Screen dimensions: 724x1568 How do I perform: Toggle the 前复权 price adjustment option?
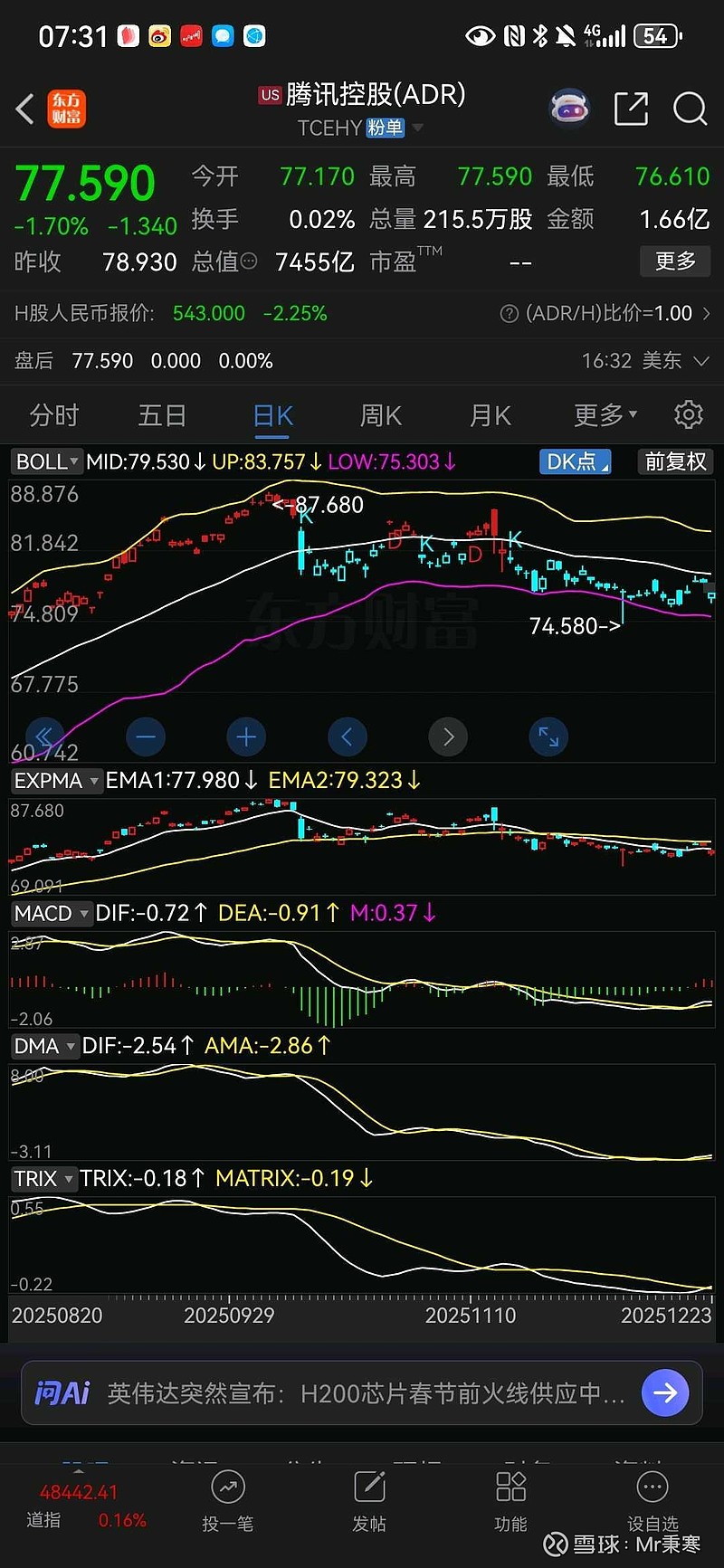675,461
